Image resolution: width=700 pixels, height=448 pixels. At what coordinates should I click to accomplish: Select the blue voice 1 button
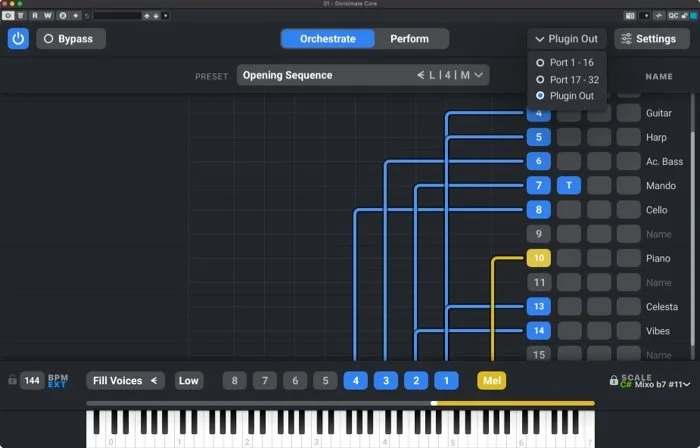tap(446, 381)
